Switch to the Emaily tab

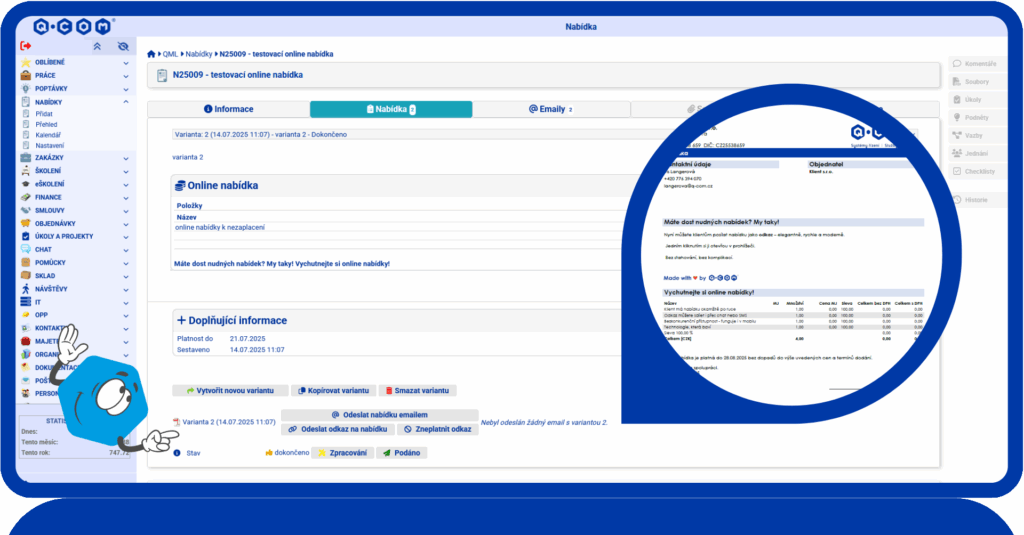tap(551, 109)
